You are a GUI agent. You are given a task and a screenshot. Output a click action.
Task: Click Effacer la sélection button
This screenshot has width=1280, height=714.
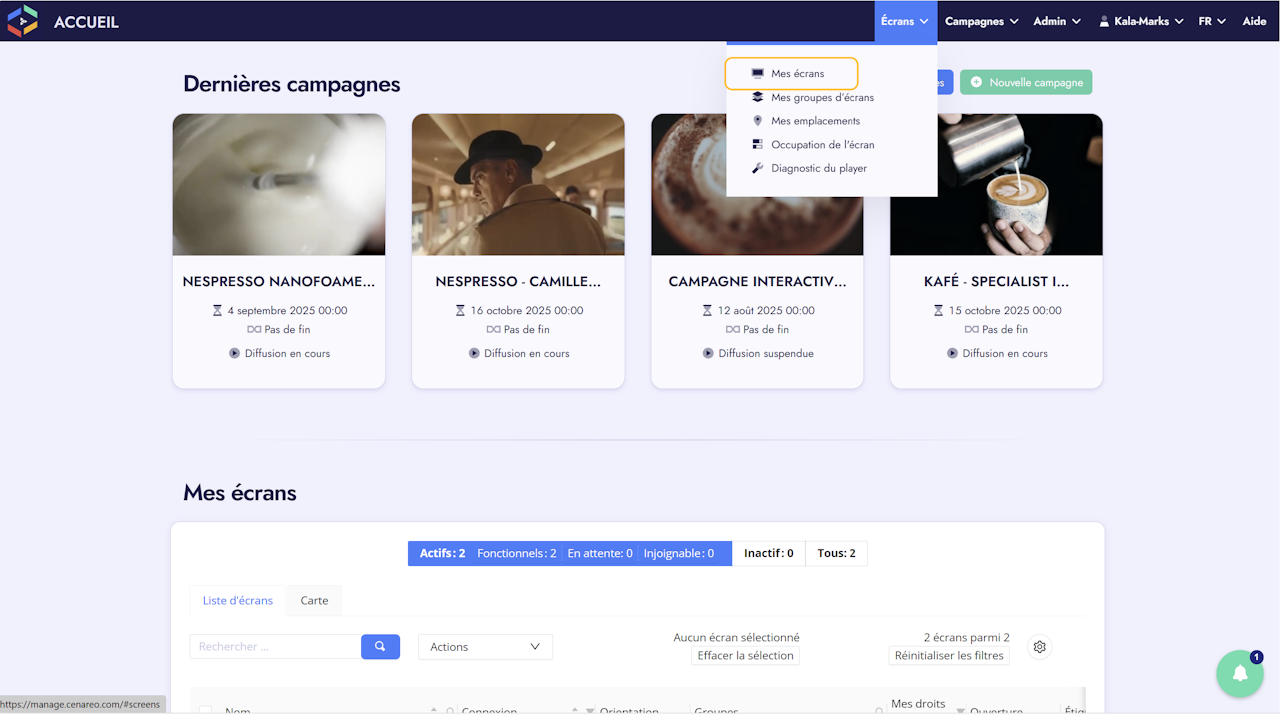[745, 656]
